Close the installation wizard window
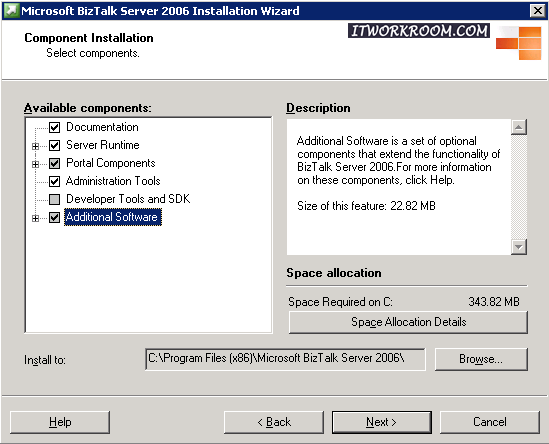 537,11
